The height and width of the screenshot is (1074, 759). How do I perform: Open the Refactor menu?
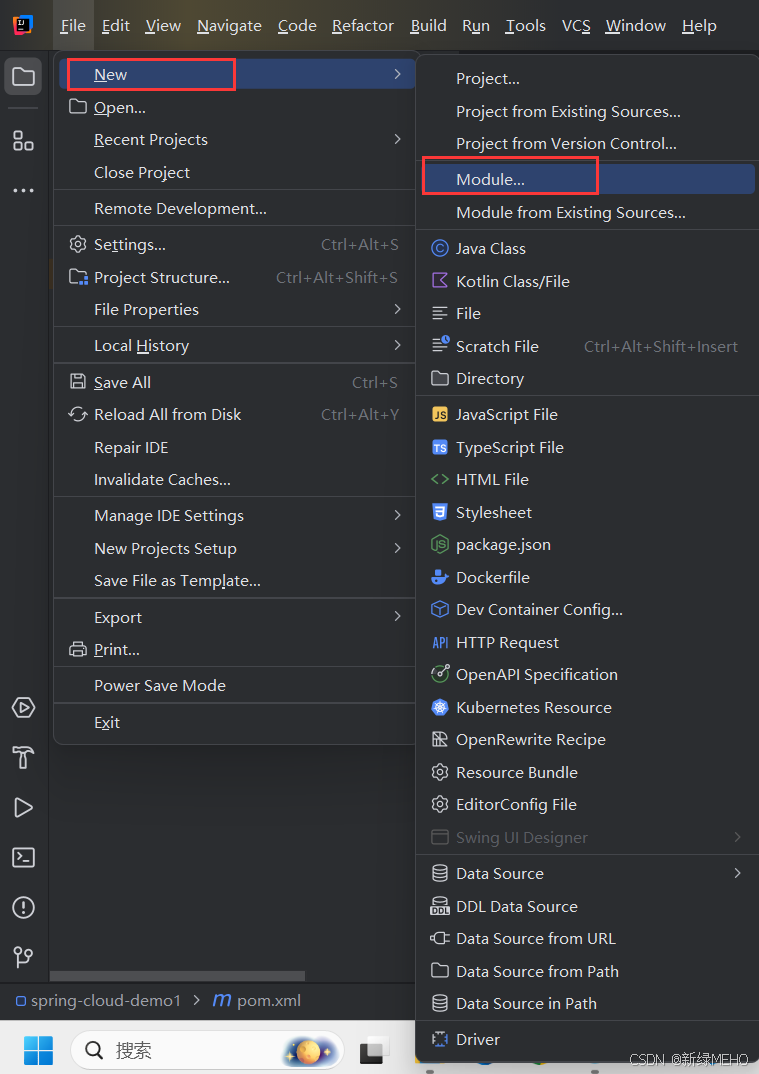(362, 26)
